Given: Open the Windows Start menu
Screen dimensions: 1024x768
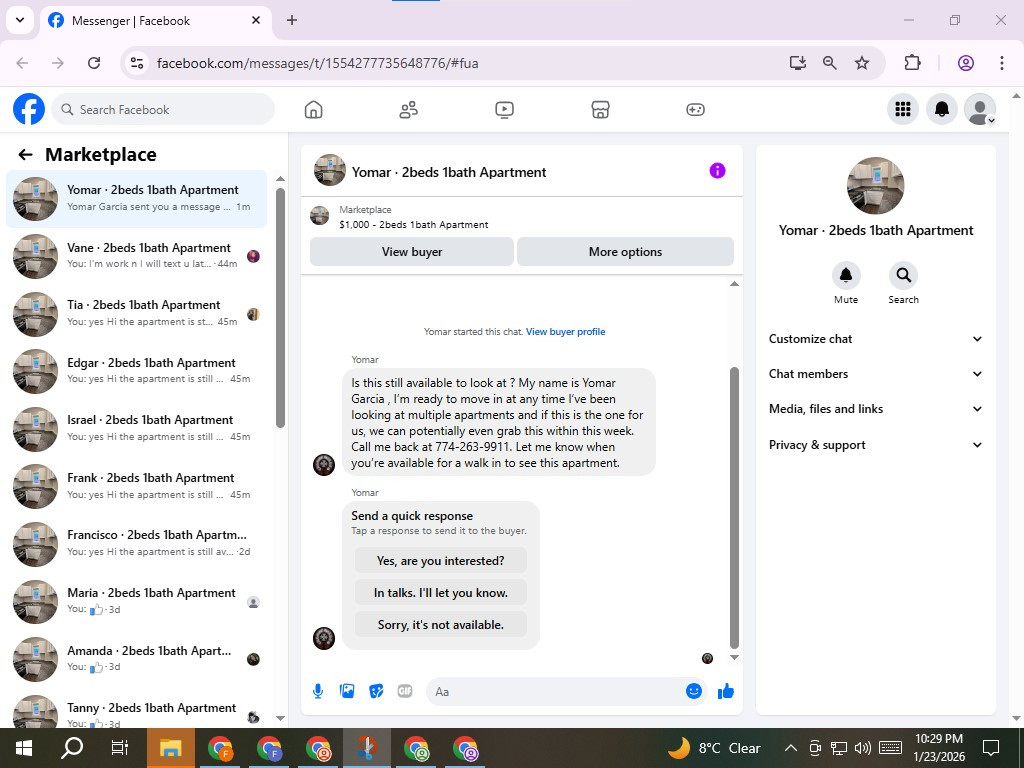Looking at the screenshot, I should tap(24, 748).
